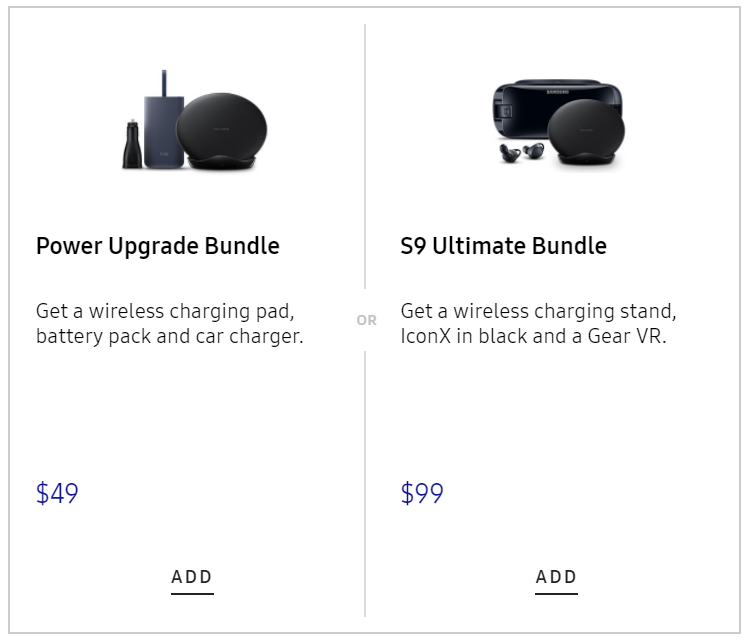
Task: Click 'Get a wireless charging stand' text line
Action: point(539,310)
